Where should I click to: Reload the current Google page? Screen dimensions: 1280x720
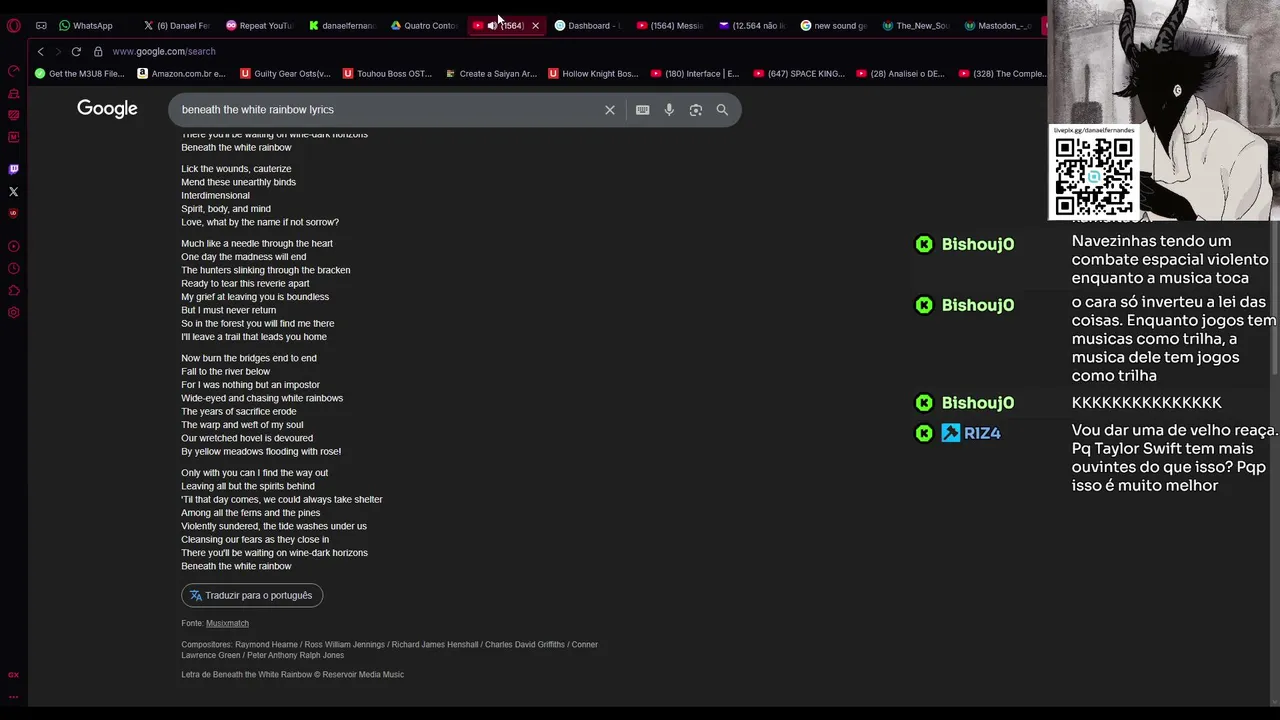pos(76,51)
